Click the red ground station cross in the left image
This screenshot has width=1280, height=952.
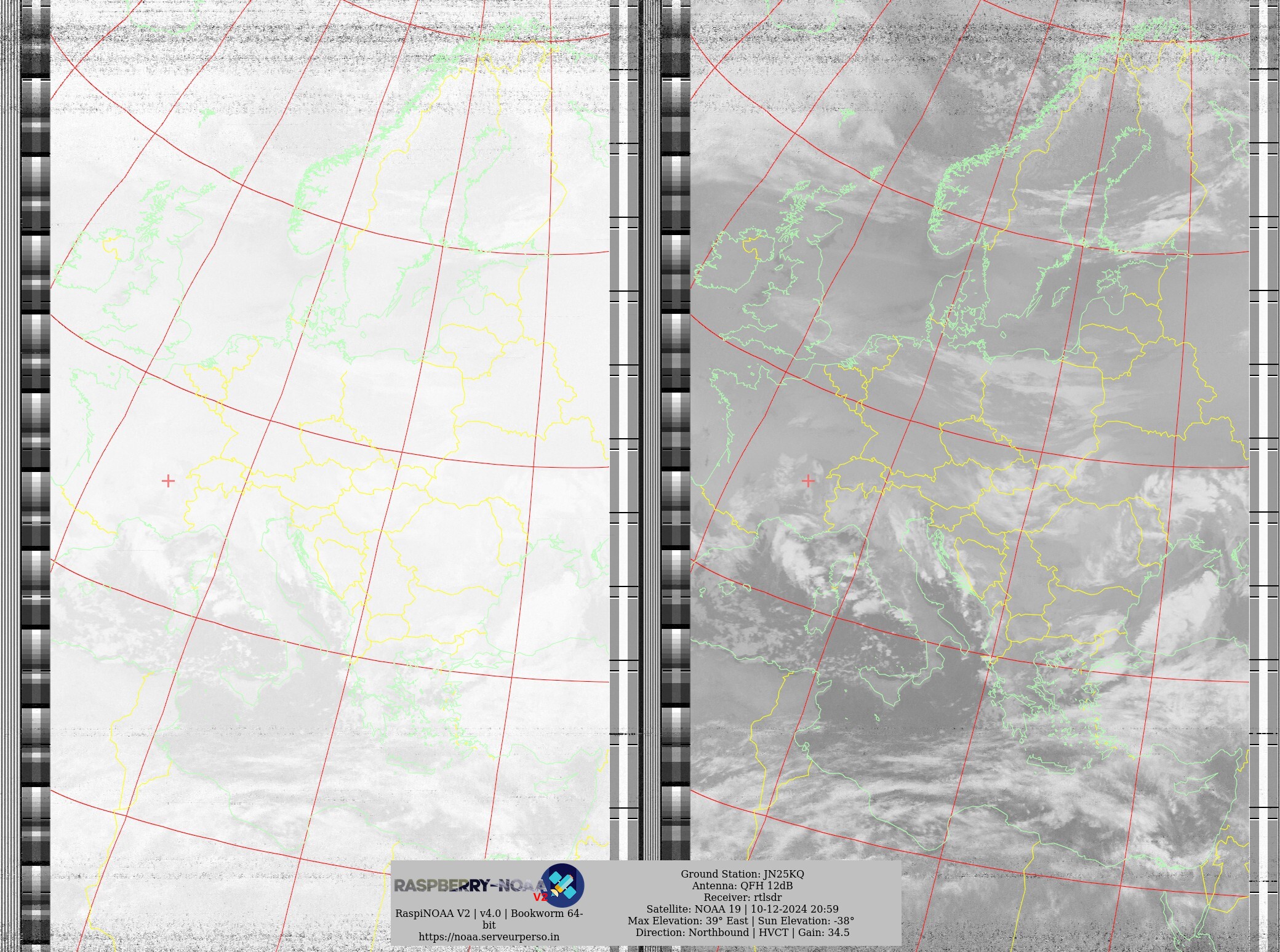point(168,481)
